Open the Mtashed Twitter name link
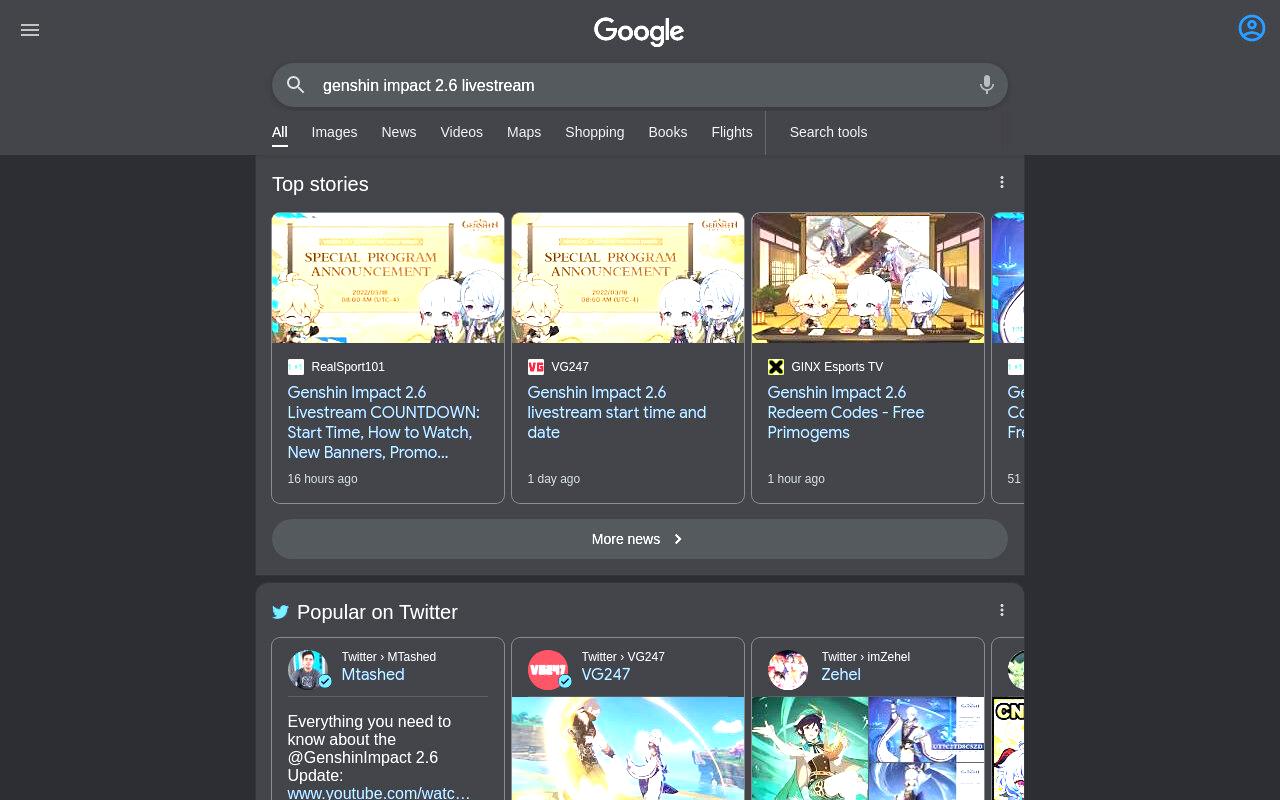Screen dimensions: 1280x800 tap(373, 675)
